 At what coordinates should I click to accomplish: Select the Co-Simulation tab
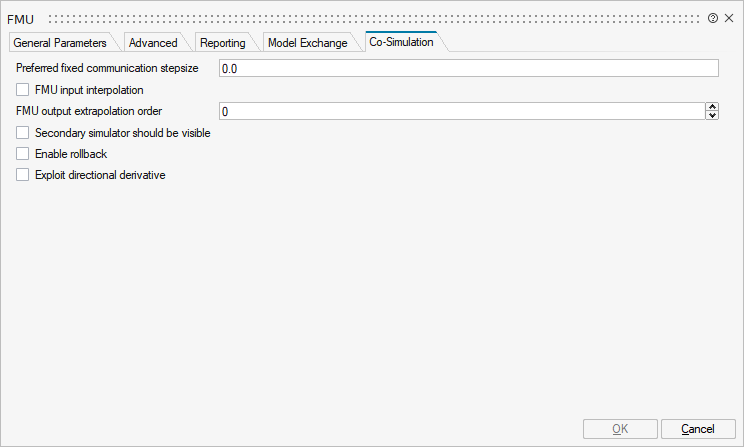[x=401, y=43]
